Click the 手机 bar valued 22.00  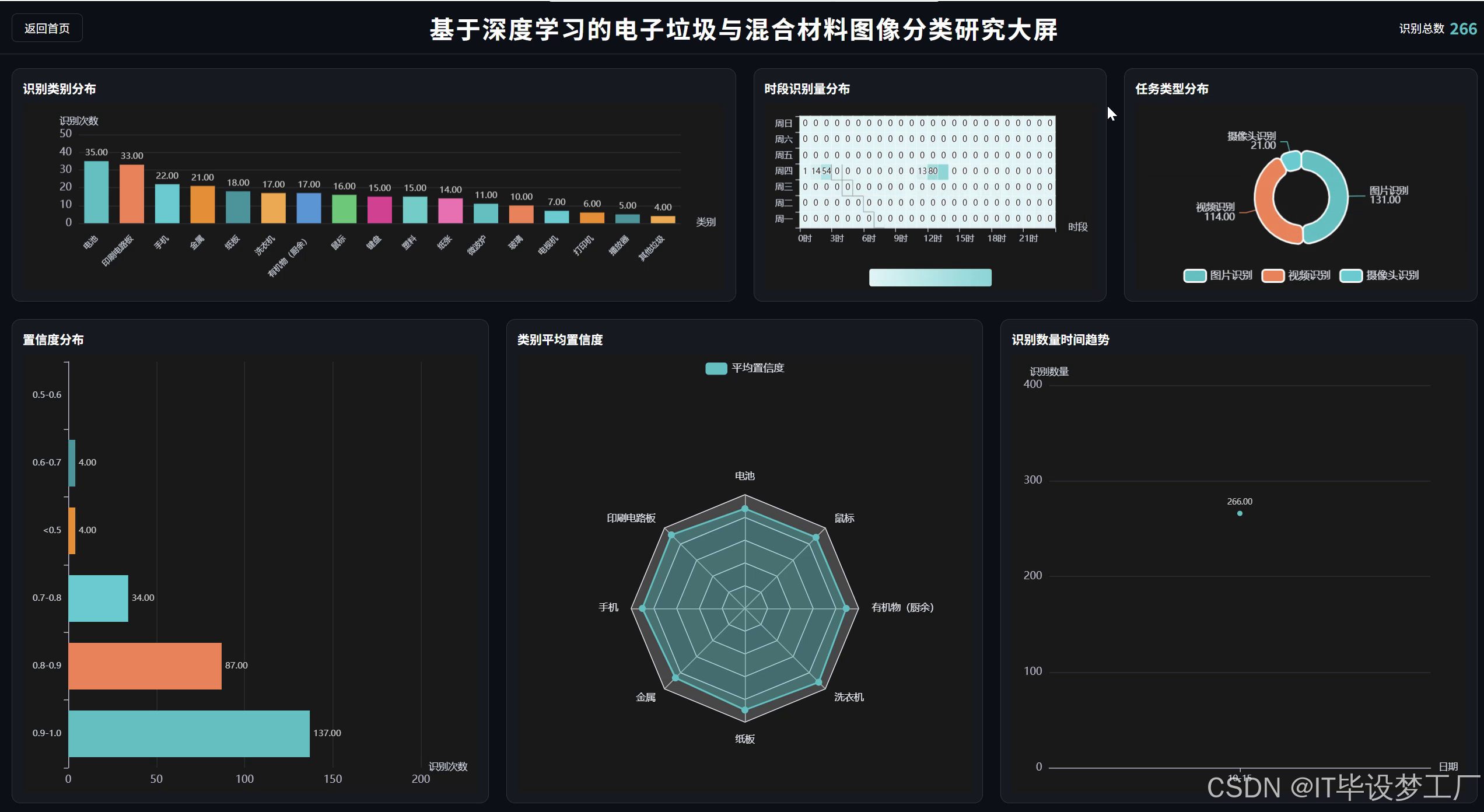(x=167, y=204)
